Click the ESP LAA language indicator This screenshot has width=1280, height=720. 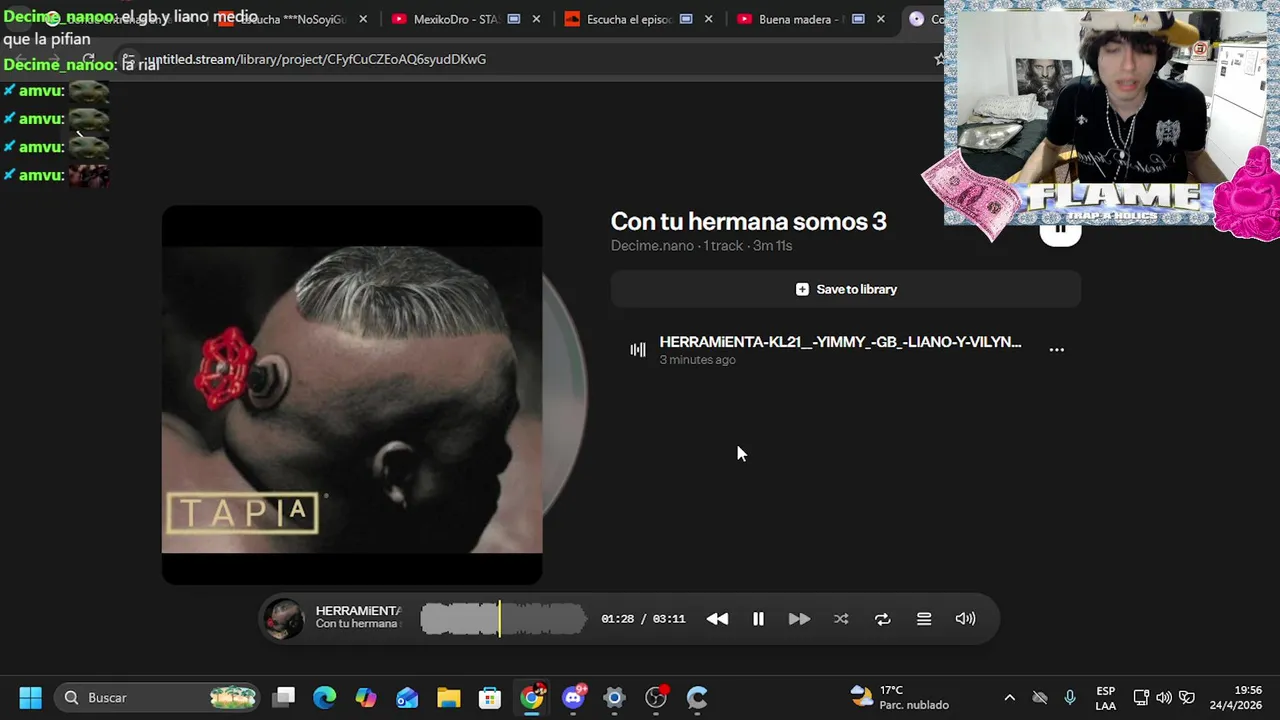pyautogui.click(x=1105, y=697)
